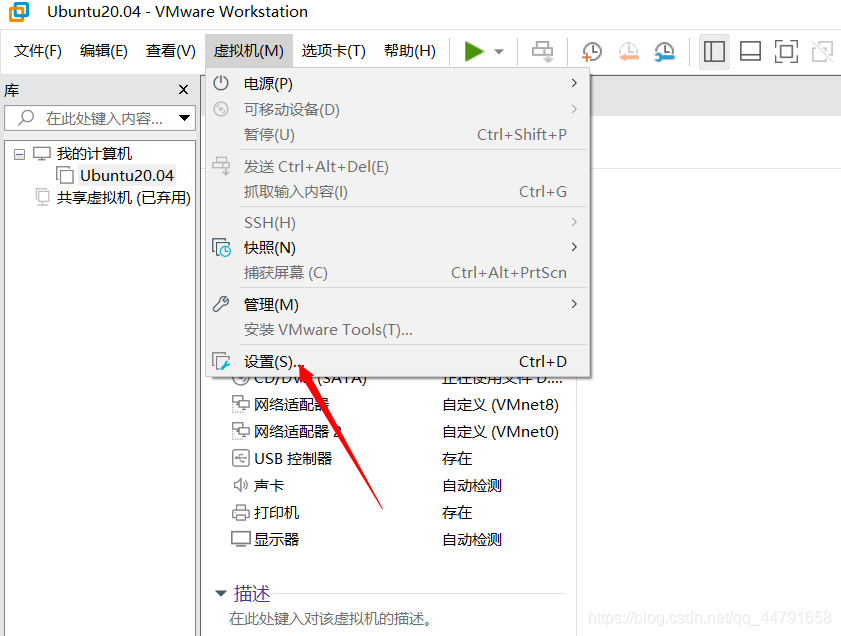The image size is (841, 636).
Task: Click the green power-on play button
Action: (x=474, y=51)
